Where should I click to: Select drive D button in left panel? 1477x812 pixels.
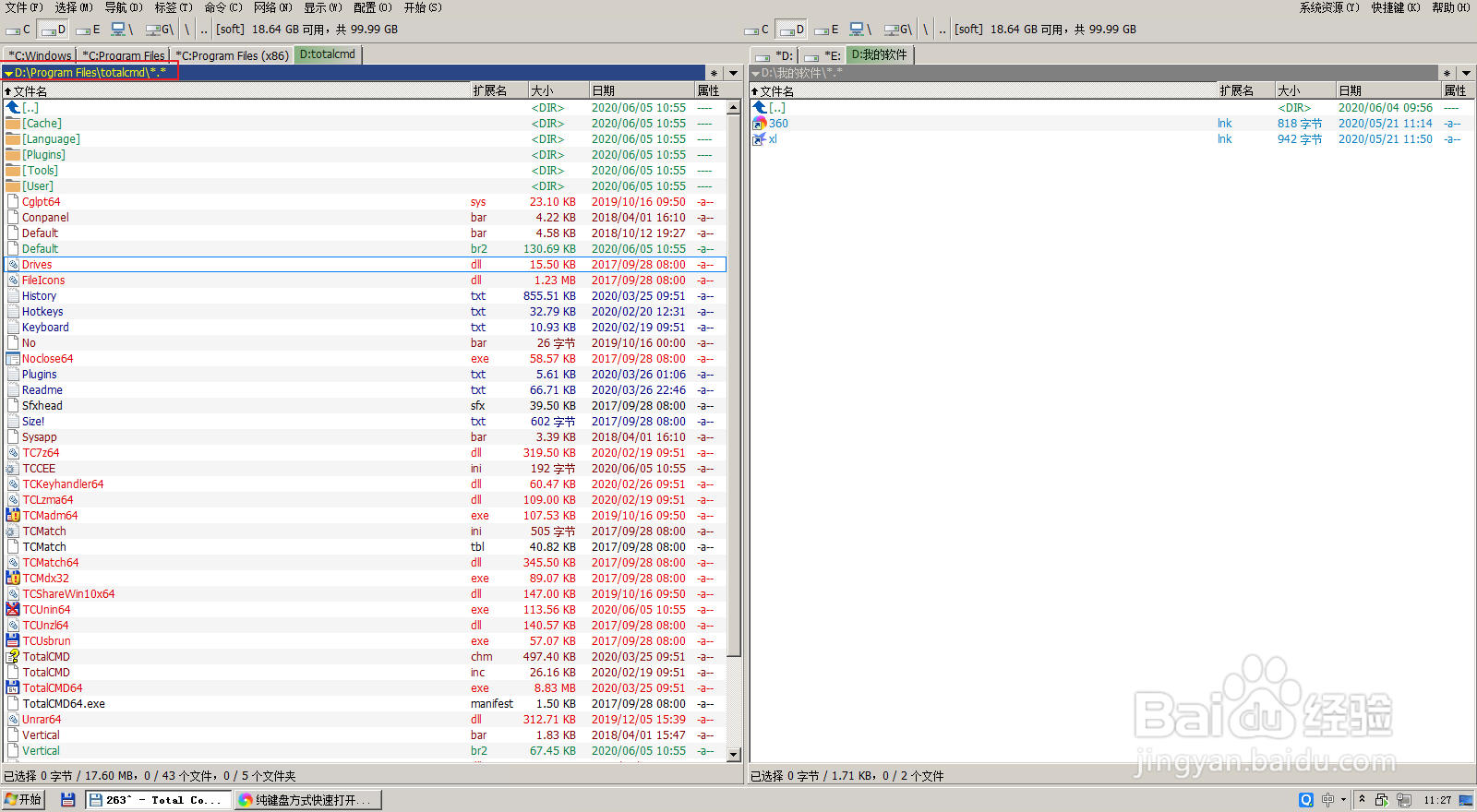pos(53,30)
